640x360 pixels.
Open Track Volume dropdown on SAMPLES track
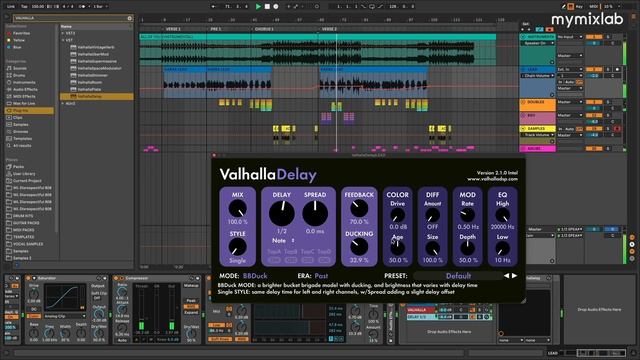click(538, 135)
